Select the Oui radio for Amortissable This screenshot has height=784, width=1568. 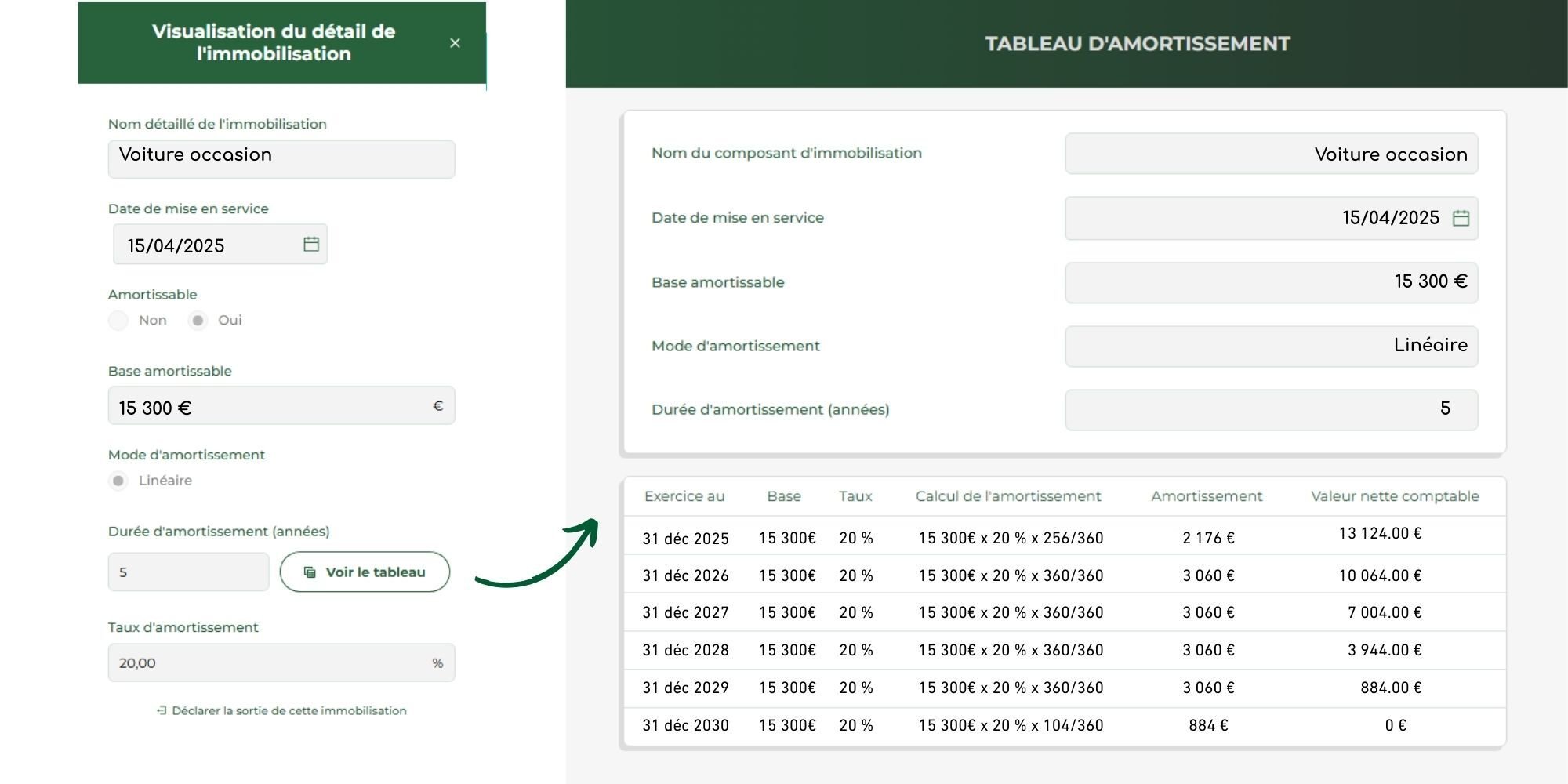click(x=198, y=320)
